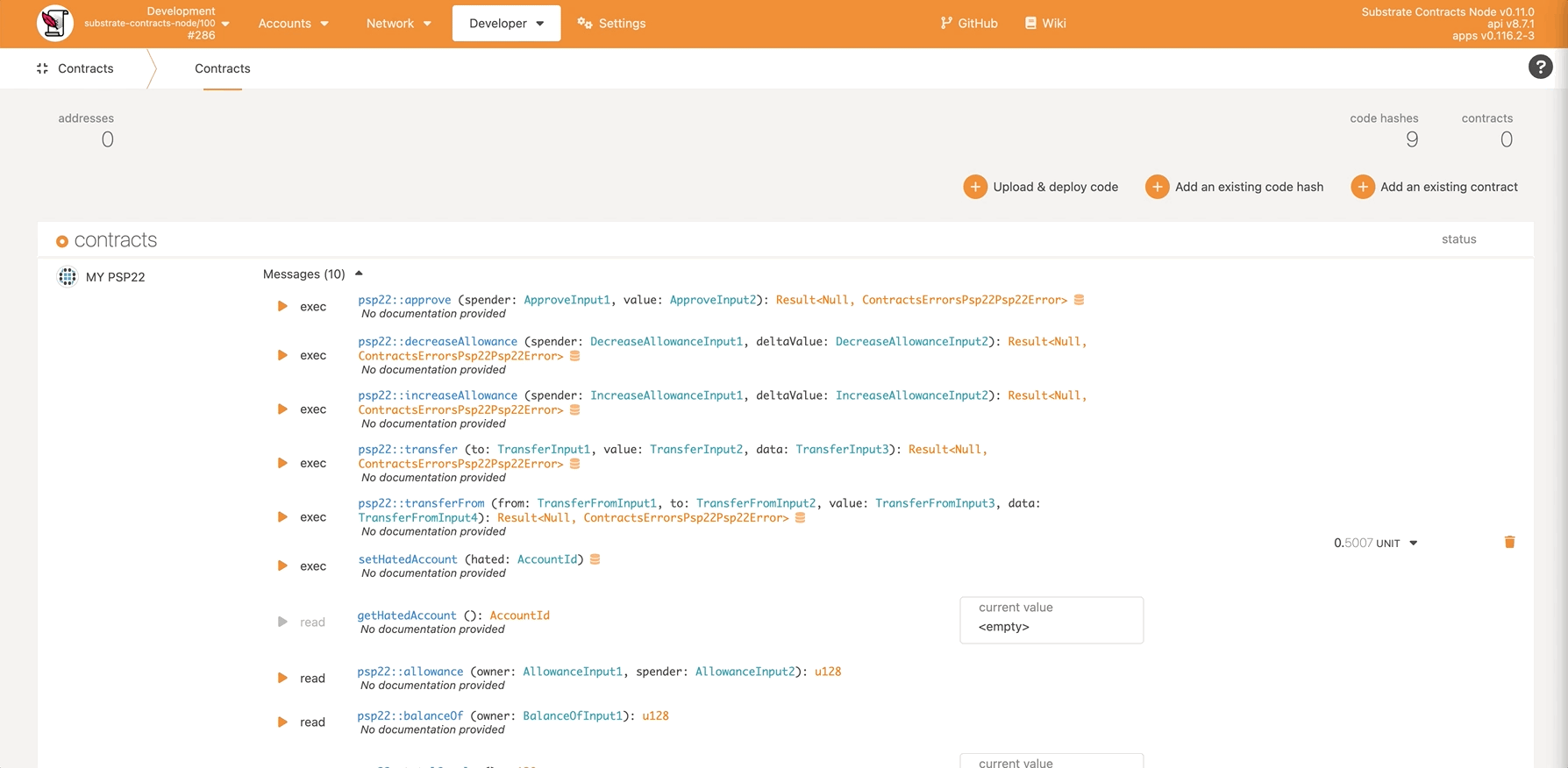Click the Contracts breadcrumb icon

[x=42, y=68]
